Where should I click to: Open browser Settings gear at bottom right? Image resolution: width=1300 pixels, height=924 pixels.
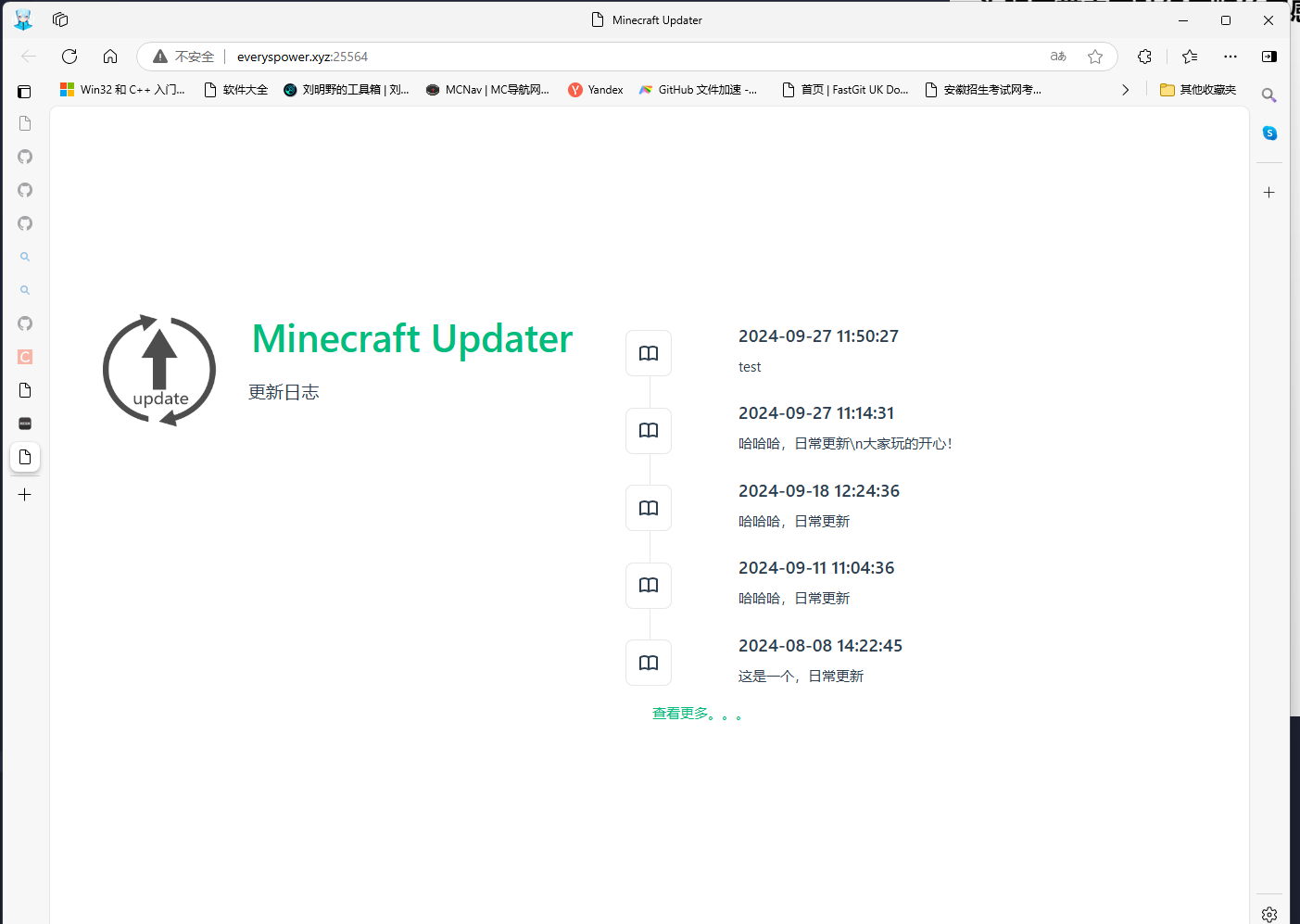click(x=1268, y=913)
